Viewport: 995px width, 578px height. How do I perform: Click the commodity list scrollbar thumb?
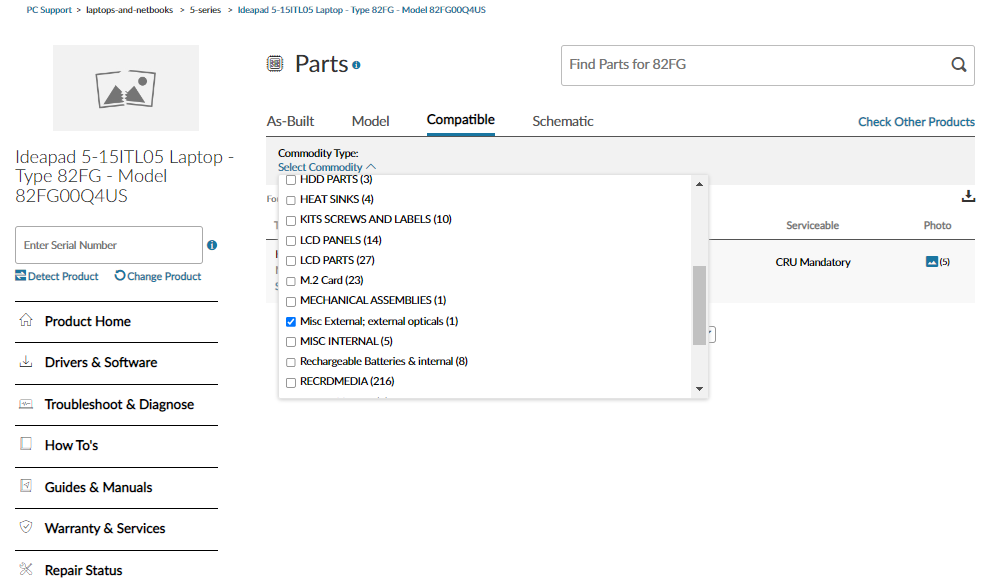(x=699, y=305)
